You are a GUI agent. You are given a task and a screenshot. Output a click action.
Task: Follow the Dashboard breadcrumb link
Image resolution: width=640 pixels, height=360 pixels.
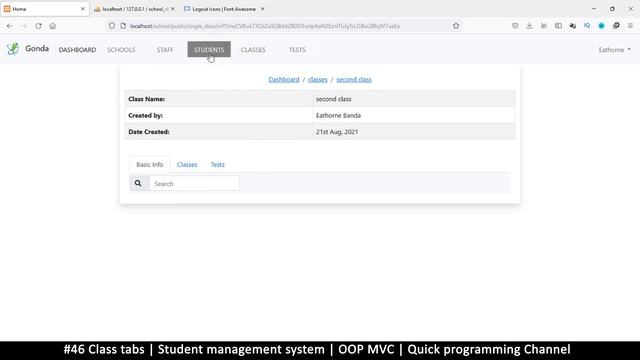[x=284, y=80]
